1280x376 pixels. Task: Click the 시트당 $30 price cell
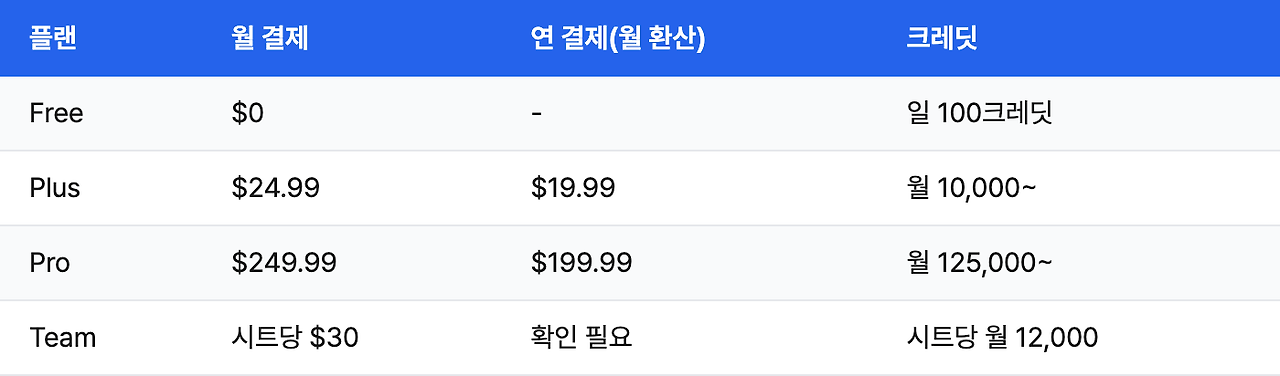coord(295,338)
